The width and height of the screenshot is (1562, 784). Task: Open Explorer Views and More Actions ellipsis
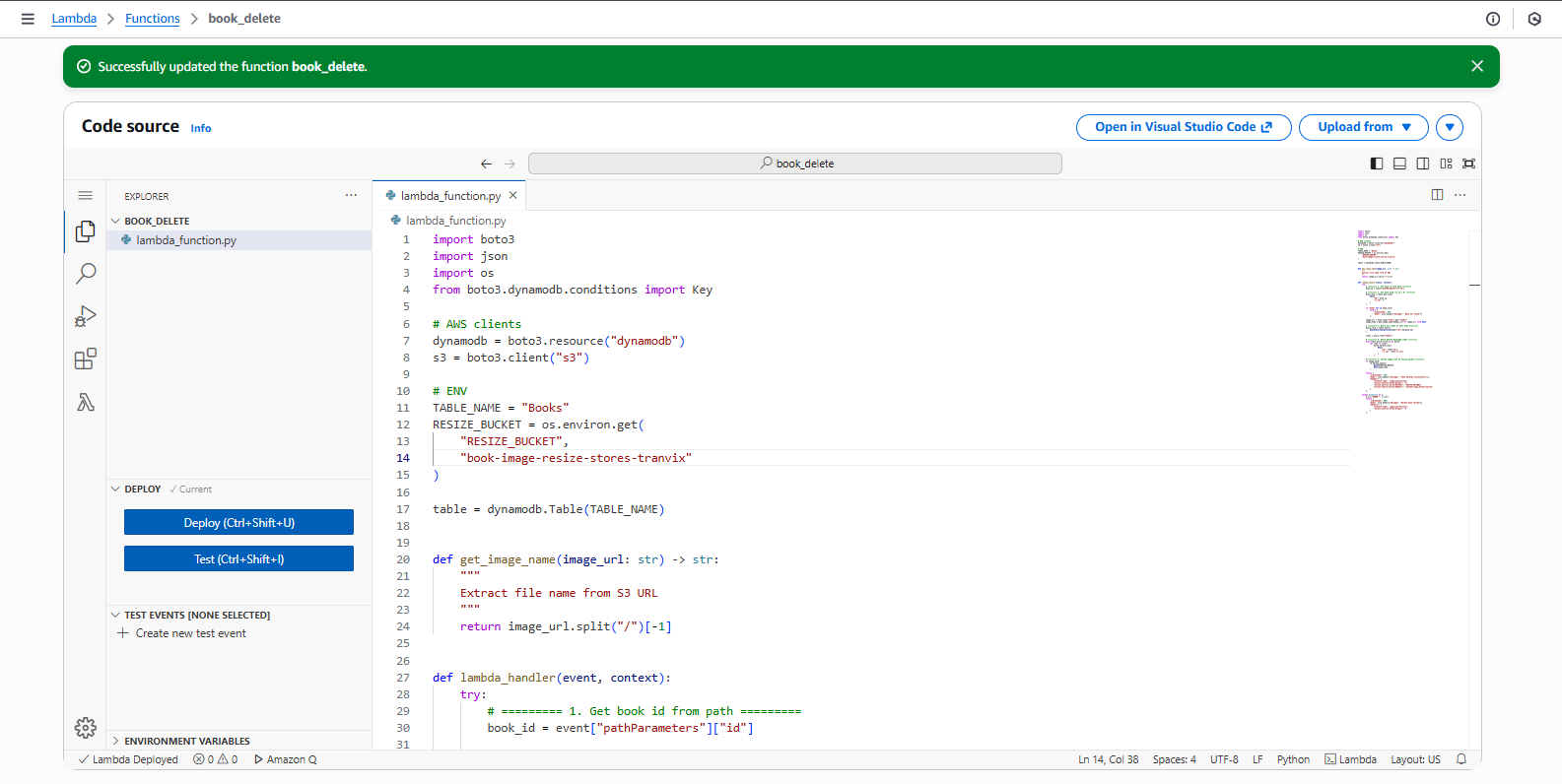351,196
